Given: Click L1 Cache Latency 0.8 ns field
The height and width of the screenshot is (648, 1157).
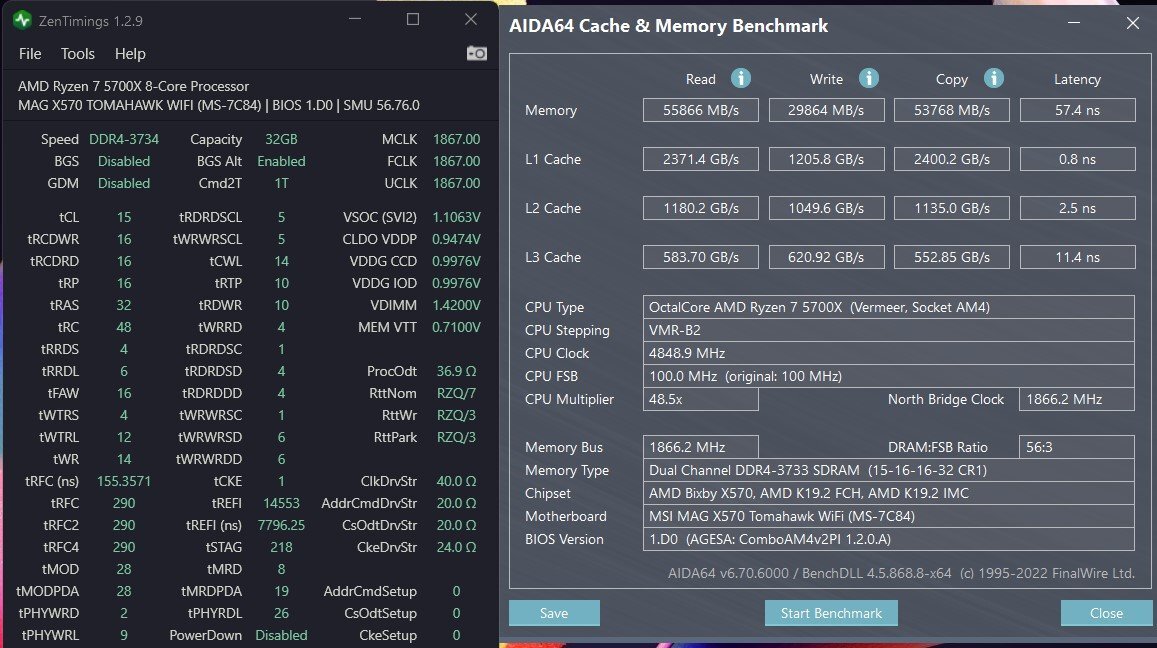Looking at the screenshot, I should coord(1077,159).
